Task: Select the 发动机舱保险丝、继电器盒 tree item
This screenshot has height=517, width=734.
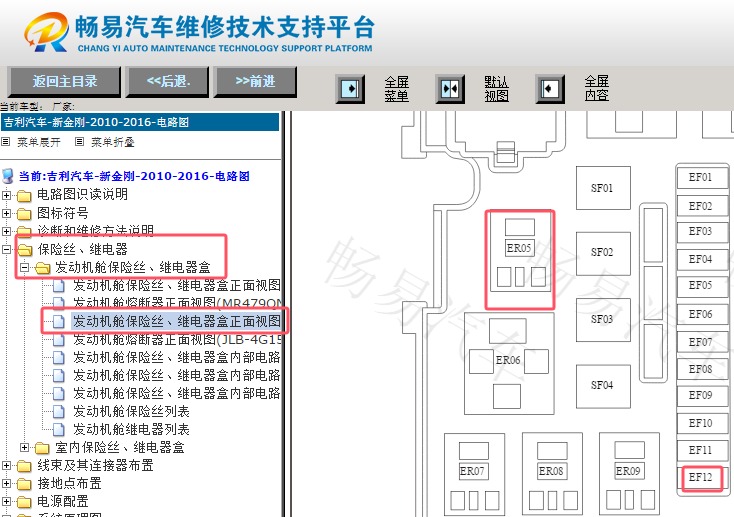Action: click(133, 267)
